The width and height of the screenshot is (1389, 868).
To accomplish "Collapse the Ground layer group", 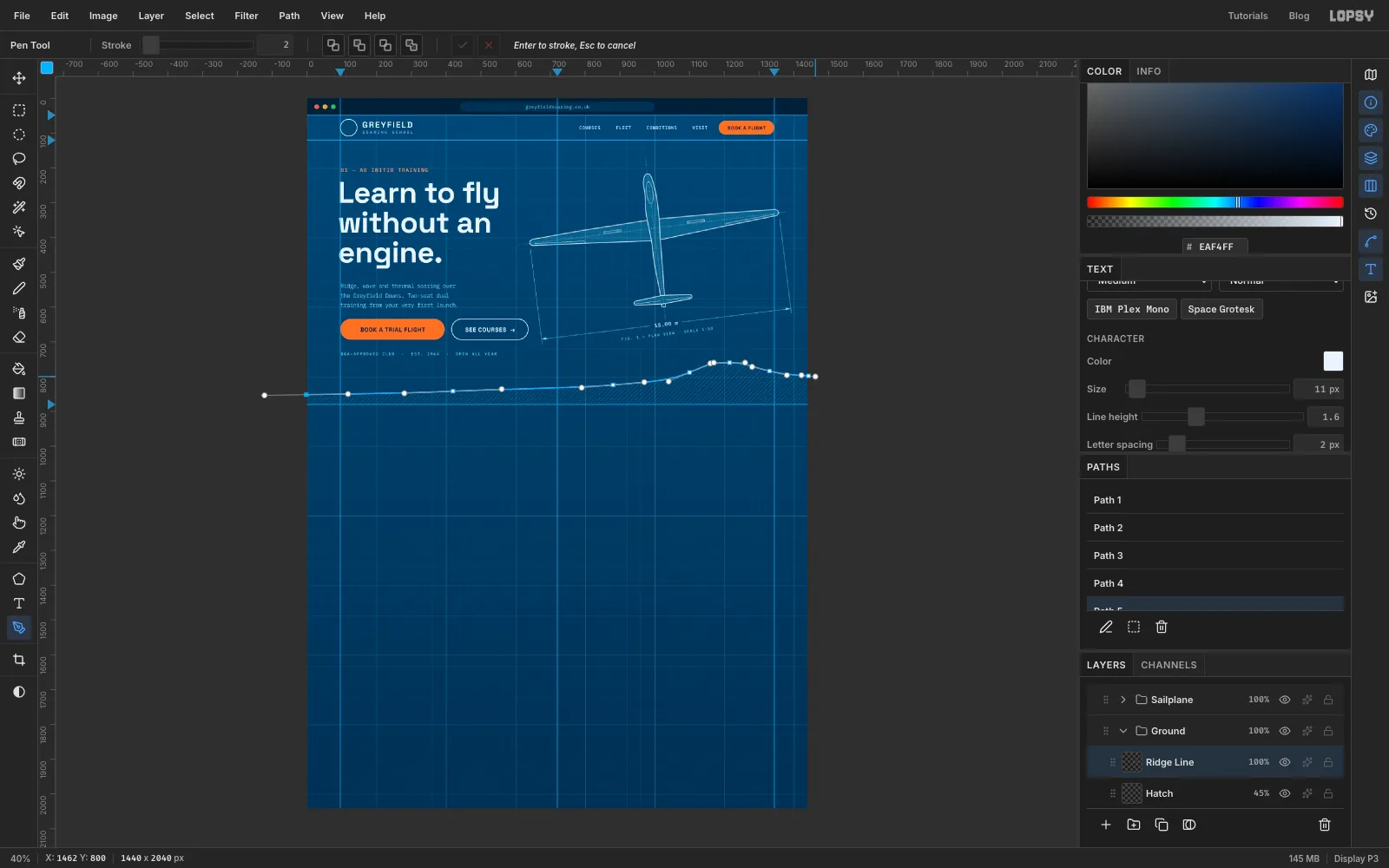I will [x=1122, y=731].
